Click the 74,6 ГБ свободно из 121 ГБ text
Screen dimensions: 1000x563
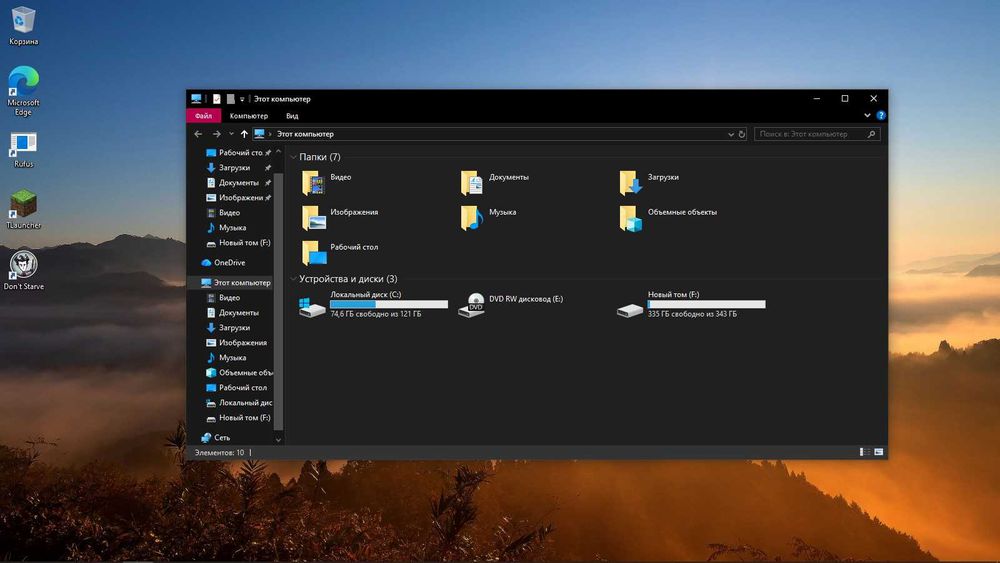click(x=376, y=314)
